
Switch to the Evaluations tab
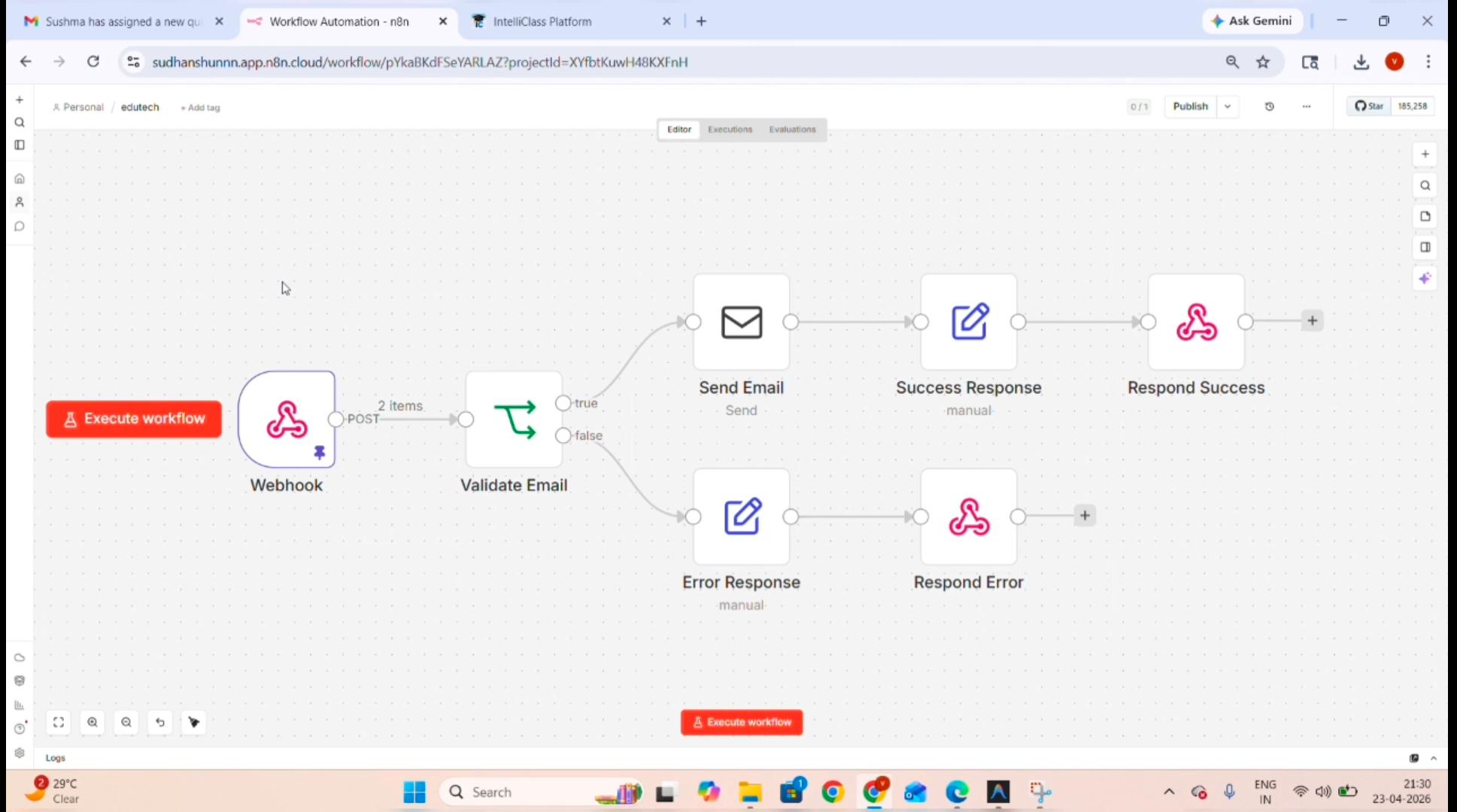coord(792,129)
